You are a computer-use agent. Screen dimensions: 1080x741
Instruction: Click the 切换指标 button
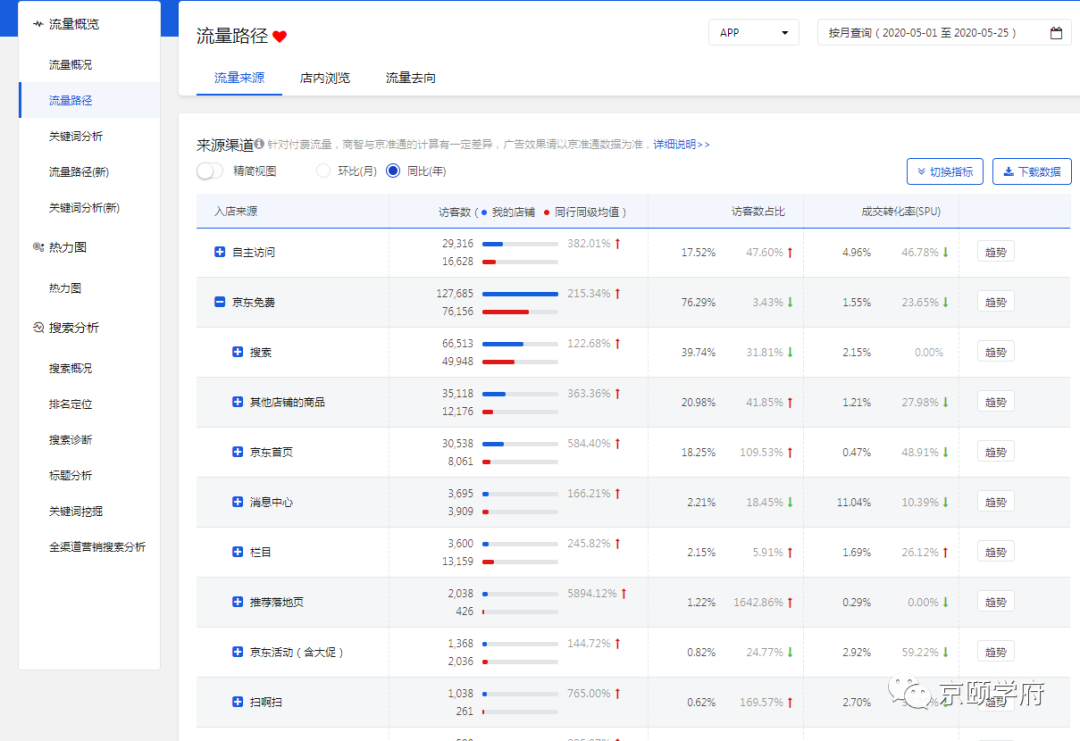[x=945, y=171]
